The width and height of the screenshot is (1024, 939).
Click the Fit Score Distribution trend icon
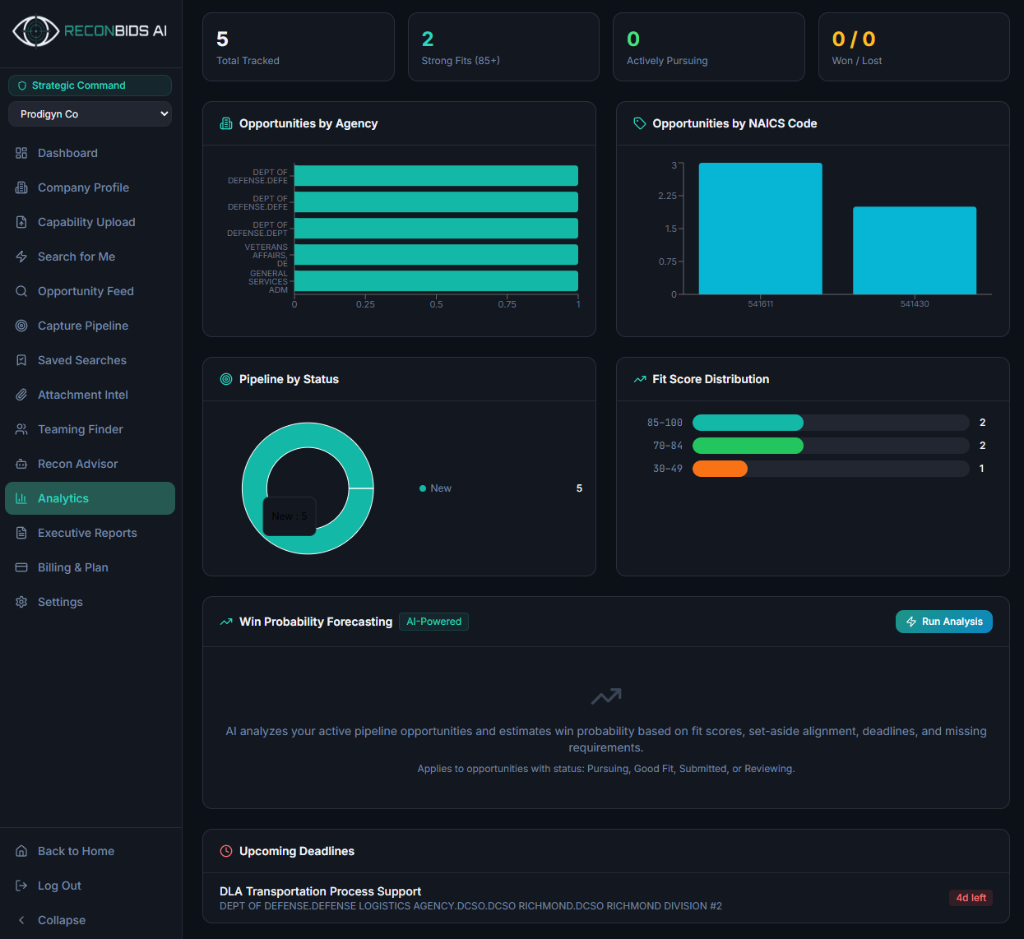tap(639, 379)
